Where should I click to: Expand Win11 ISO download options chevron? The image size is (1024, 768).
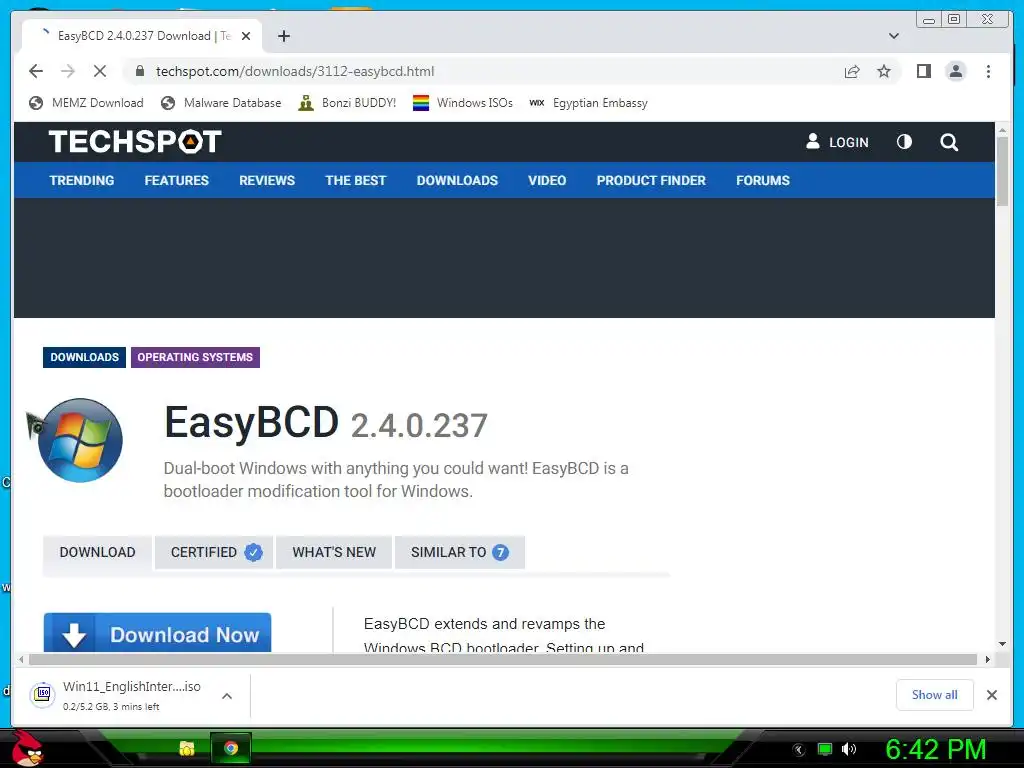(x=227, y=696)
